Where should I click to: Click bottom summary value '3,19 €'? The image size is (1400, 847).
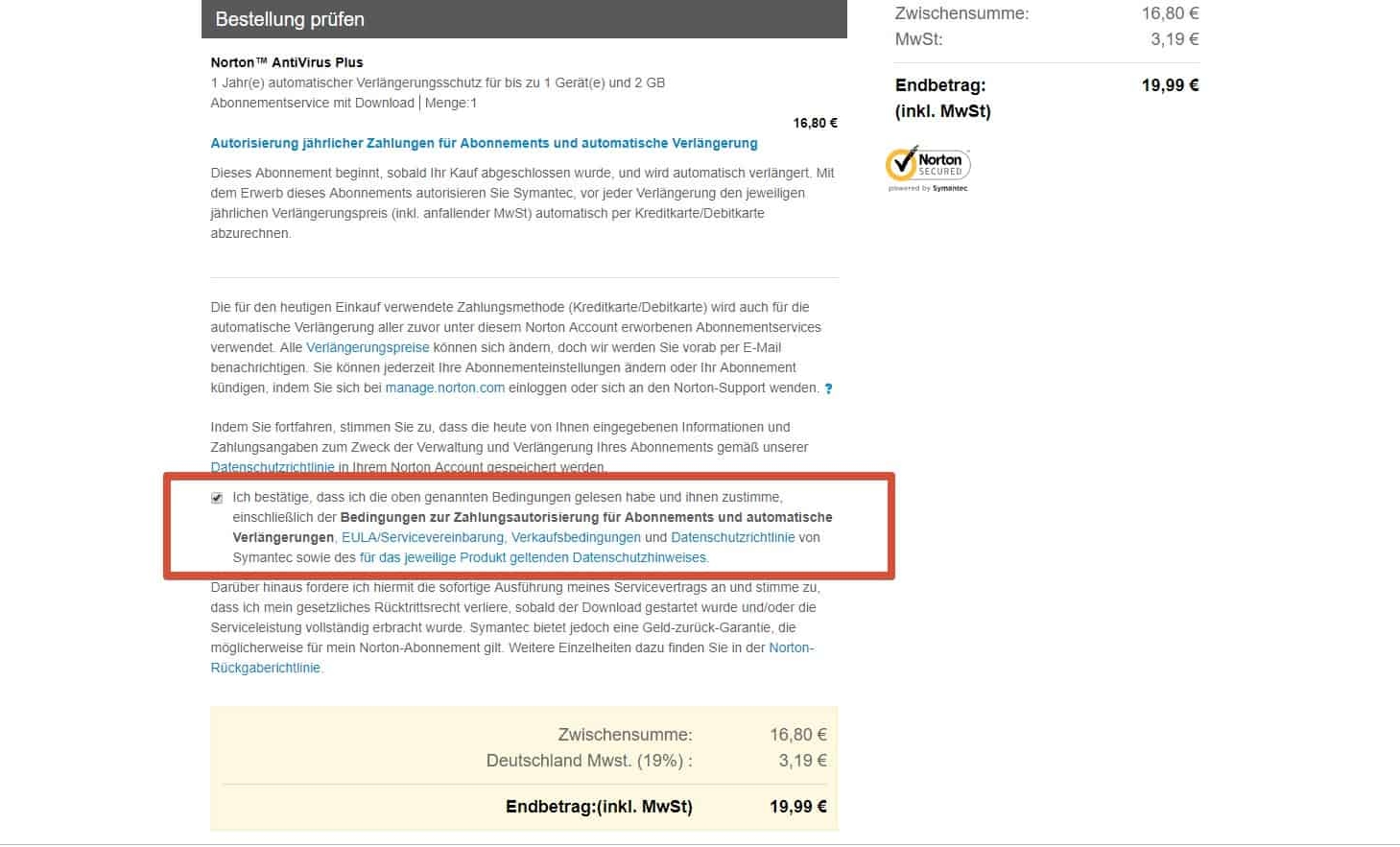pos(803,761)
